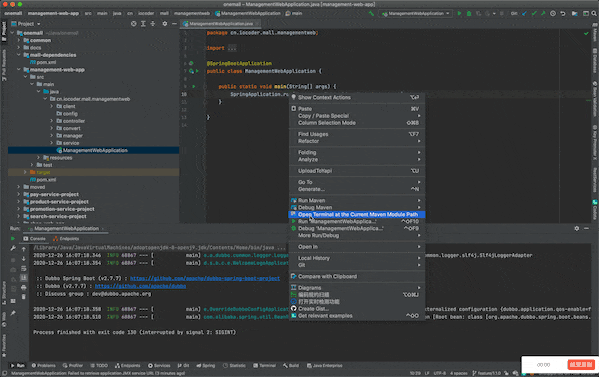Select Find Usages menu item
This screenshot has height=377, width=599.
coord(357,134)
